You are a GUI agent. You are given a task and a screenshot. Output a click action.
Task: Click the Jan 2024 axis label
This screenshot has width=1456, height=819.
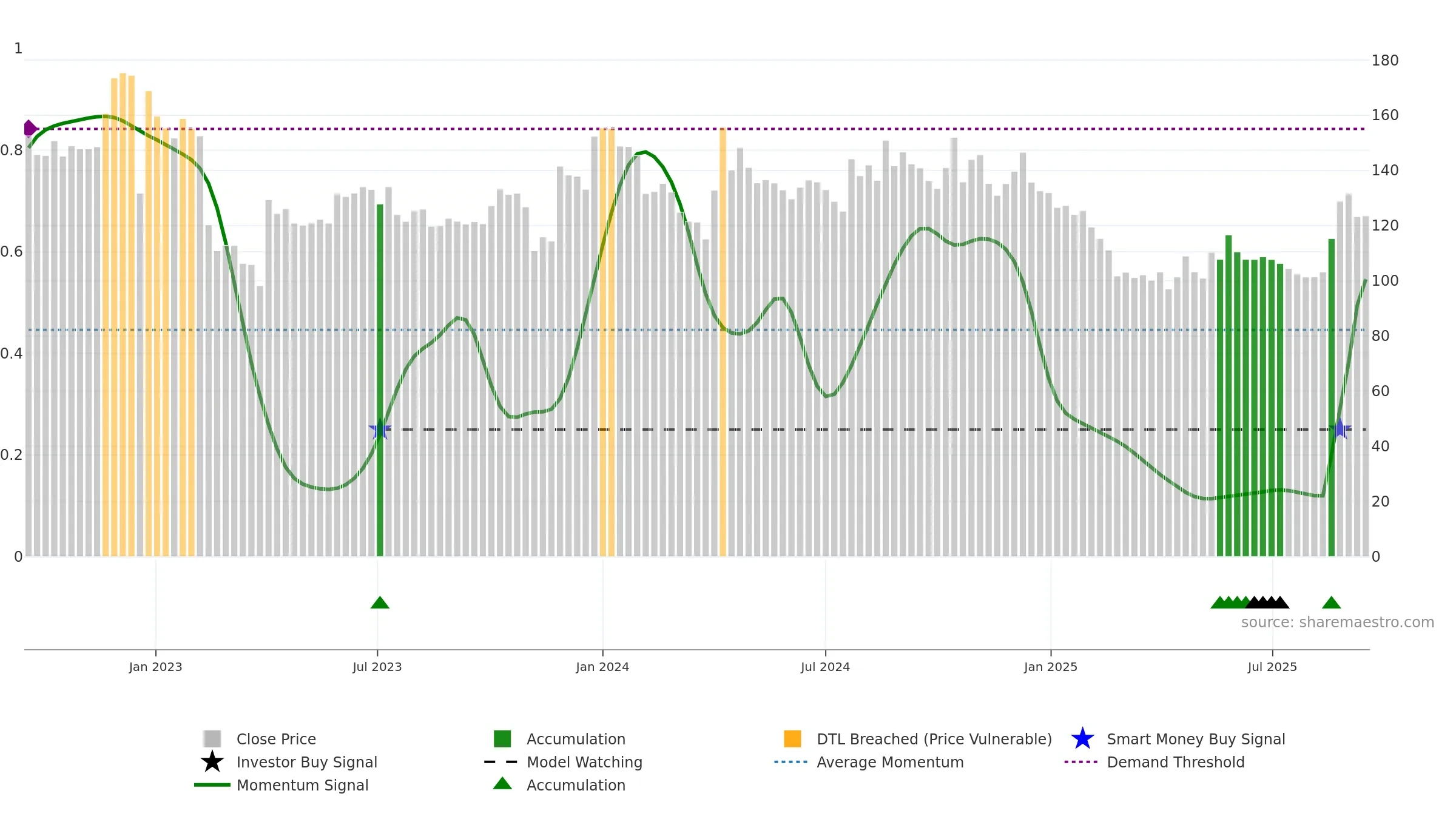click(602, 667)
